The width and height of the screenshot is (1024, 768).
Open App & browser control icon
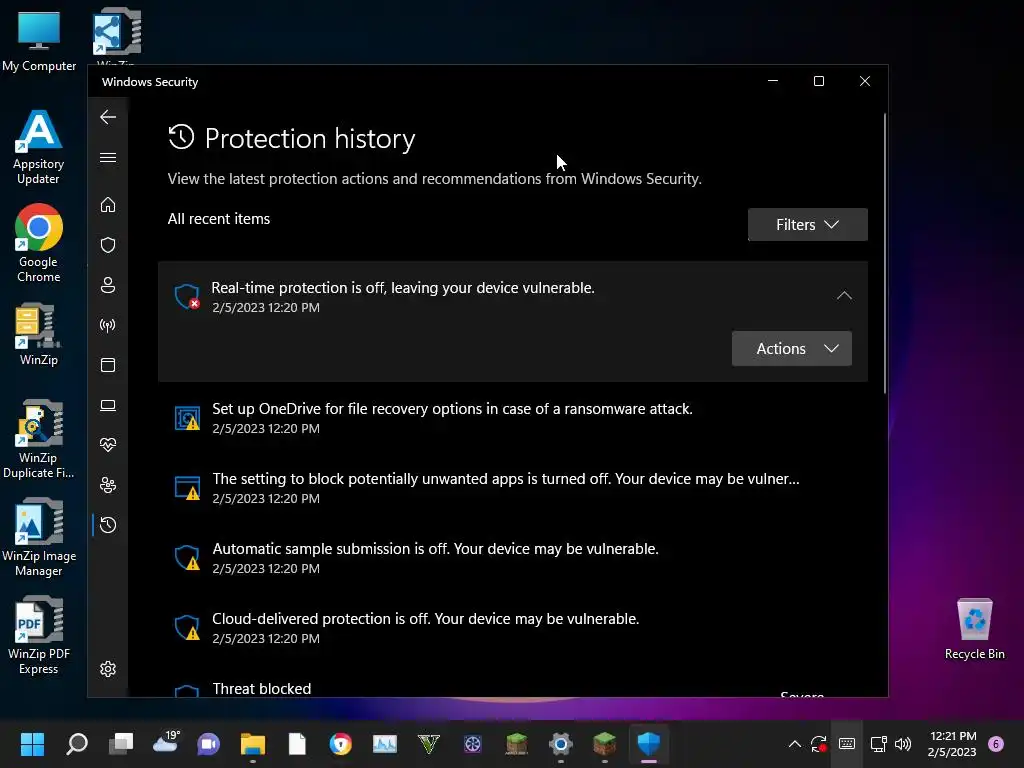coord(108,364)
